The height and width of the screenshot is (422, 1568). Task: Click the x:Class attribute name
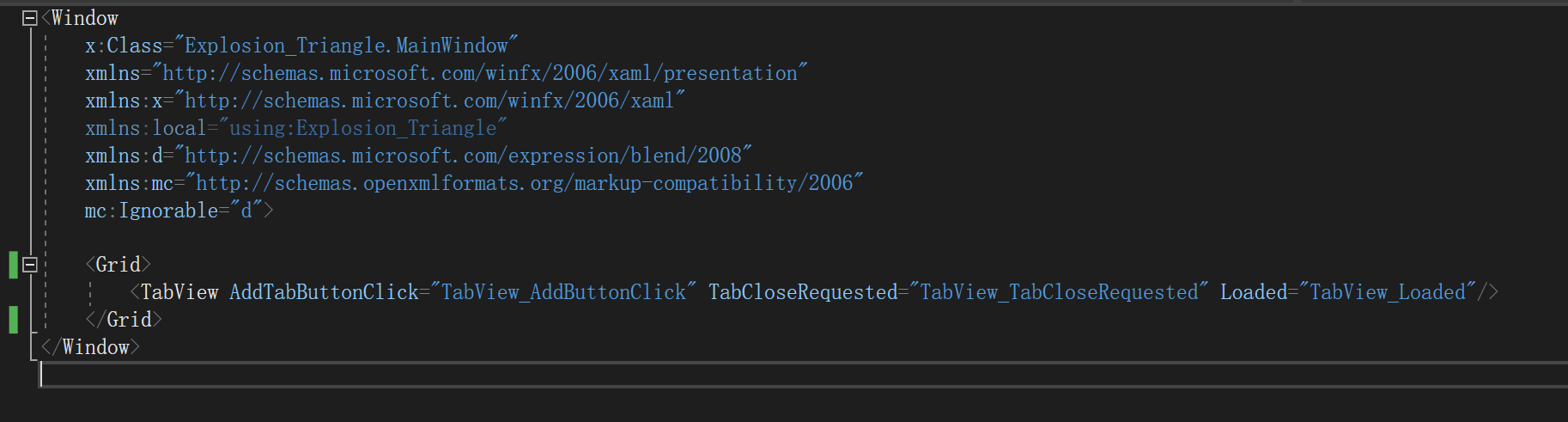(x=124, y=46)
